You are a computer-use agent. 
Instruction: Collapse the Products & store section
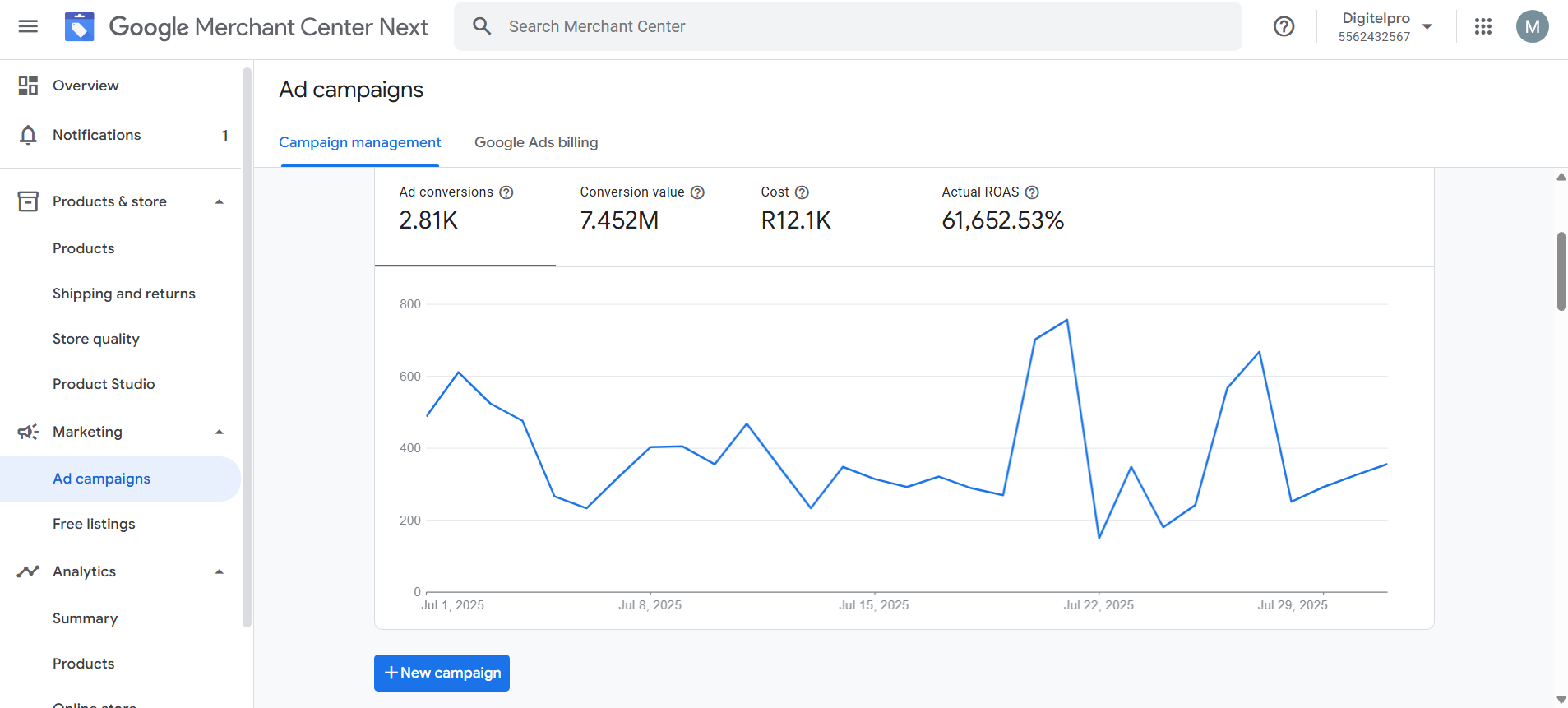[x=220, y=202]
